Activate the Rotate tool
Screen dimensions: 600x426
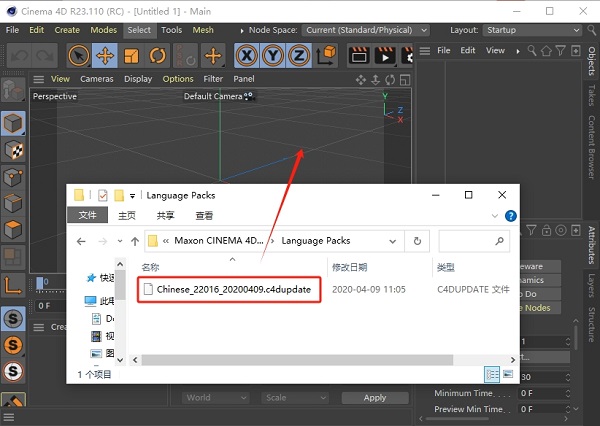point(157,56)
